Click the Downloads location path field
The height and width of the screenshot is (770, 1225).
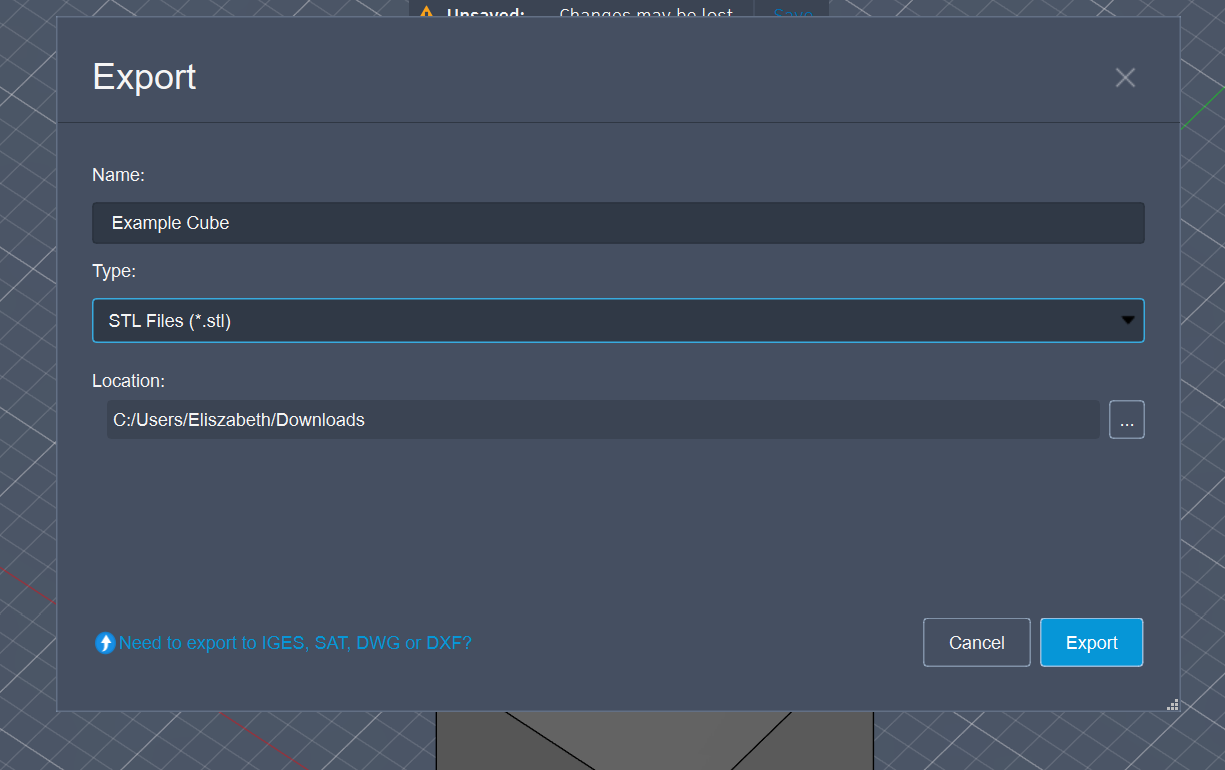pos(602,420)
